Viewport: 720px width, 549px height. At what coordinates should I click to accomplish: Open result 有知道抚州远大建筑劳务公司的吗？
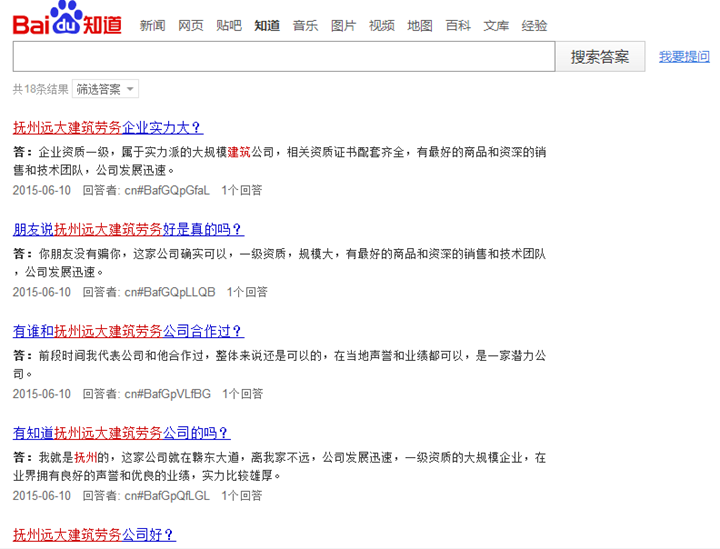click(x=122, y=433)
